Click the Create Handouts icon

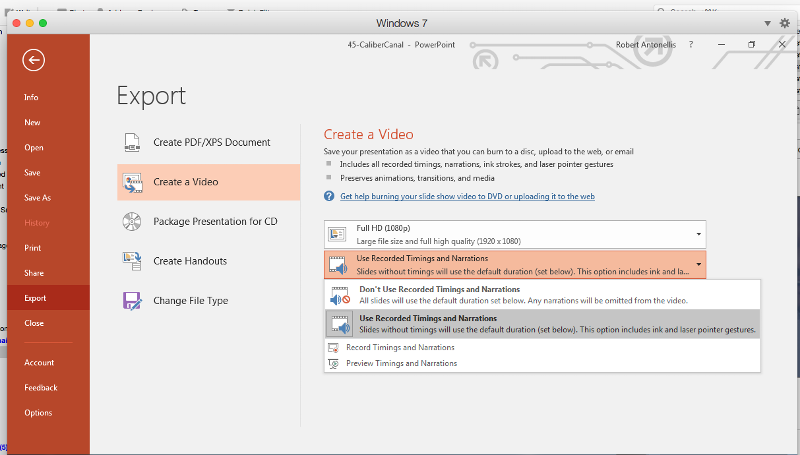tap(132, 261)
